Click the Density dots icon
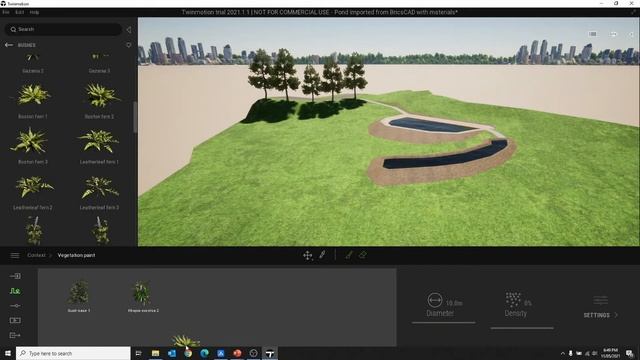 click(513, 300)
